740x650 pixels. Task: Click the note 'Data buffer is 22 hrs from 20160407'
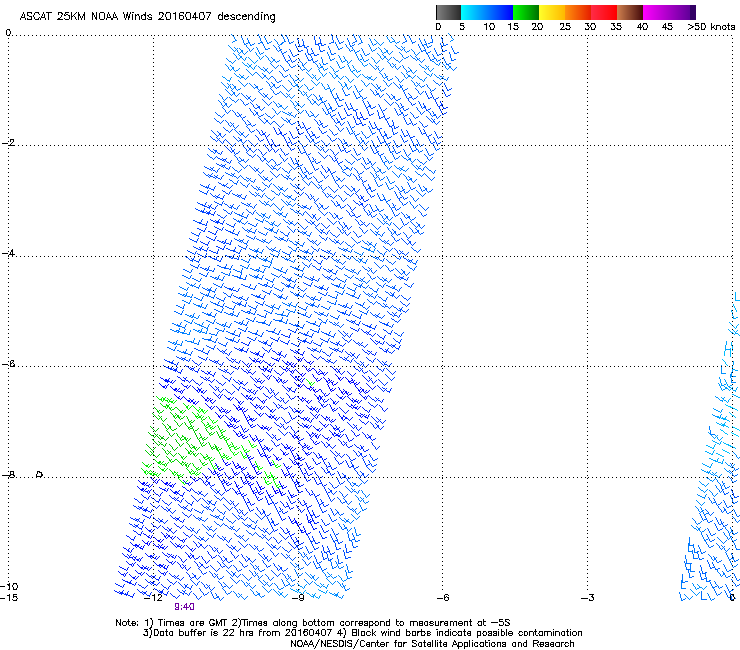point(243,633)
